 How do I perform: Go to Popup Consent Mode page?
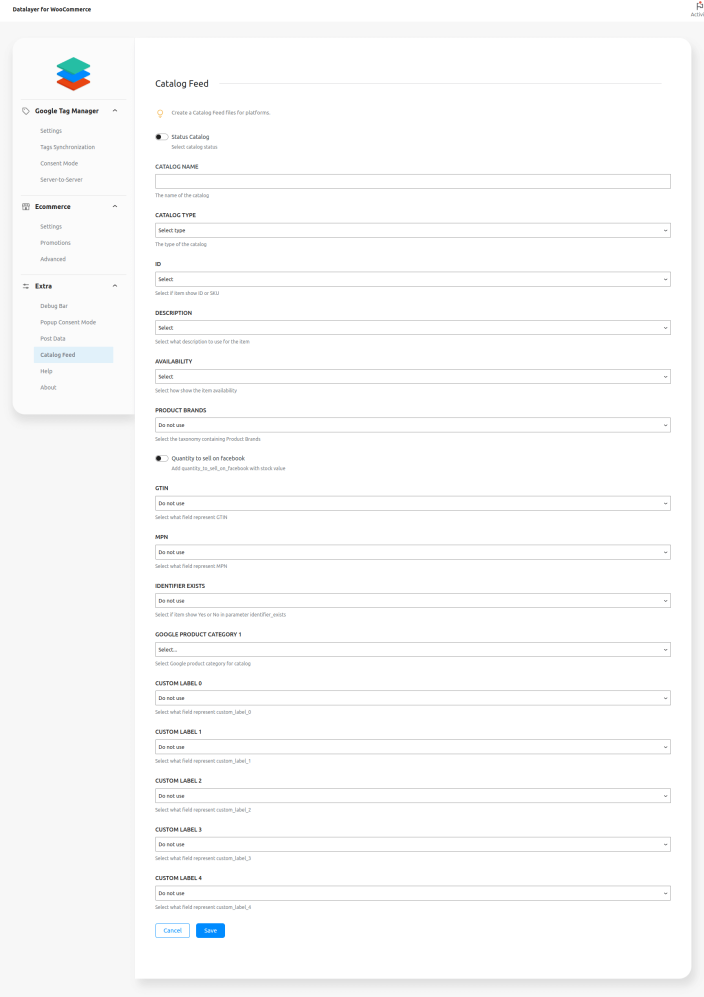pyautogui.click(x=68, y=322)
